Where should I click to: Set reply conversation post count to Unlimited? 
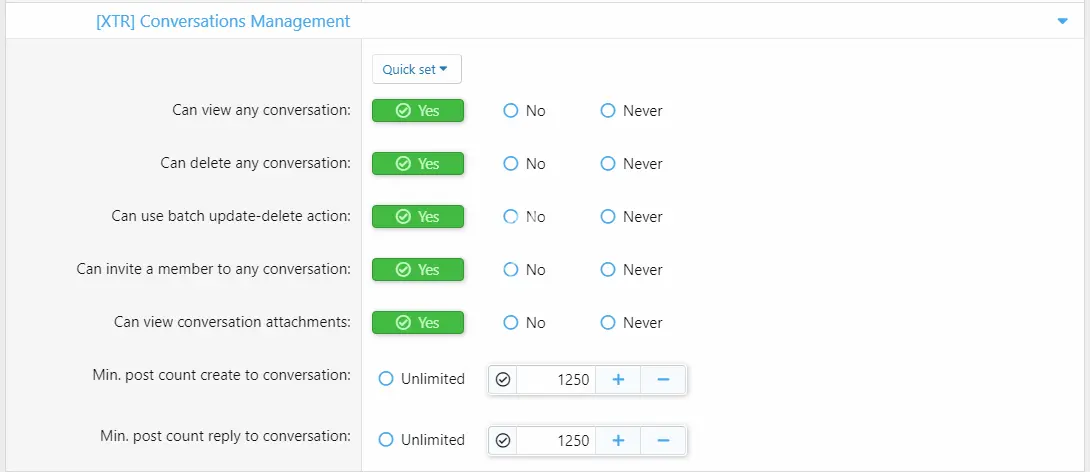386,440
